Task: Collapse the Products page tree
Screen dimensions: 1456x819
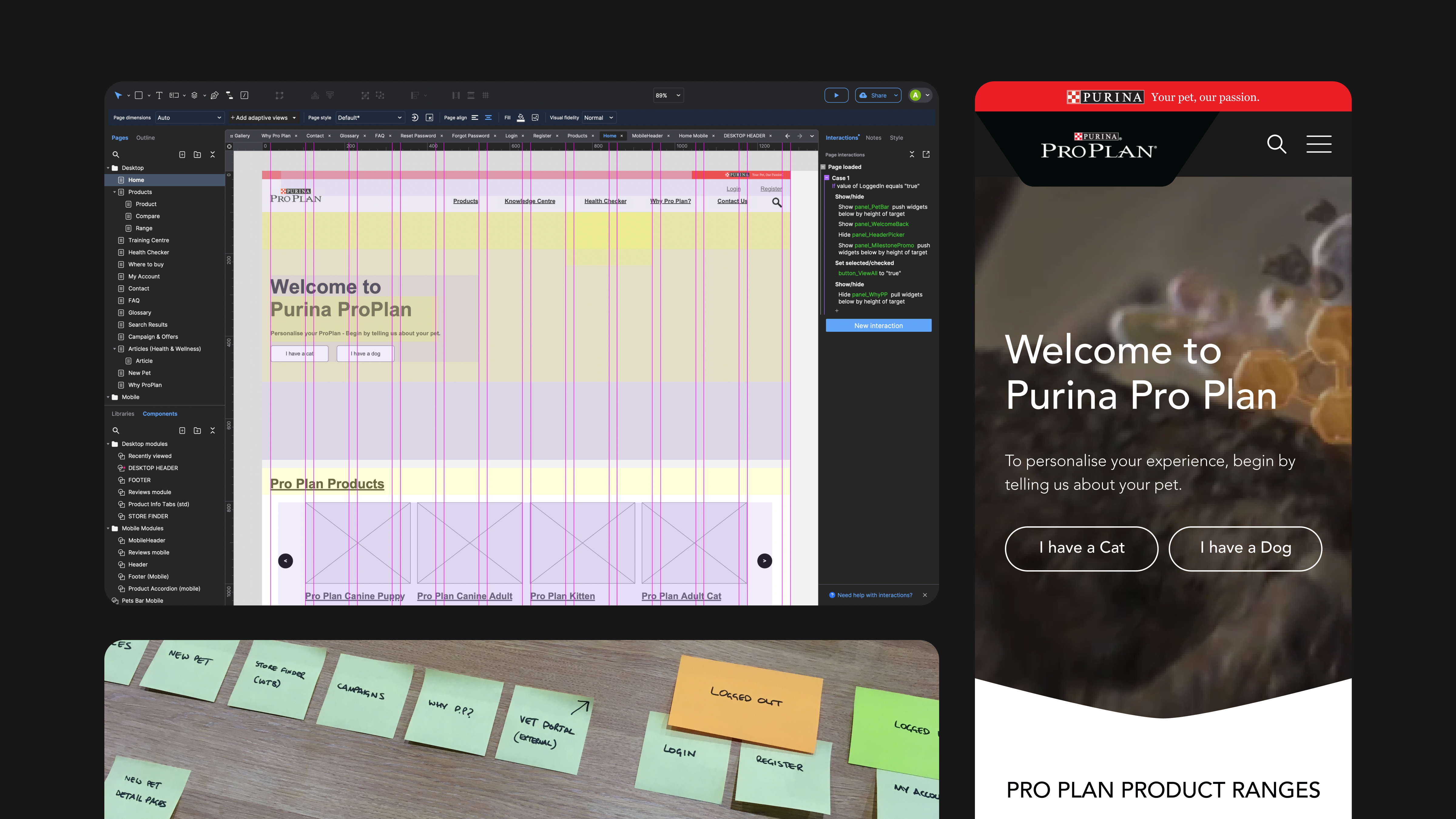Action: [114, 192]
